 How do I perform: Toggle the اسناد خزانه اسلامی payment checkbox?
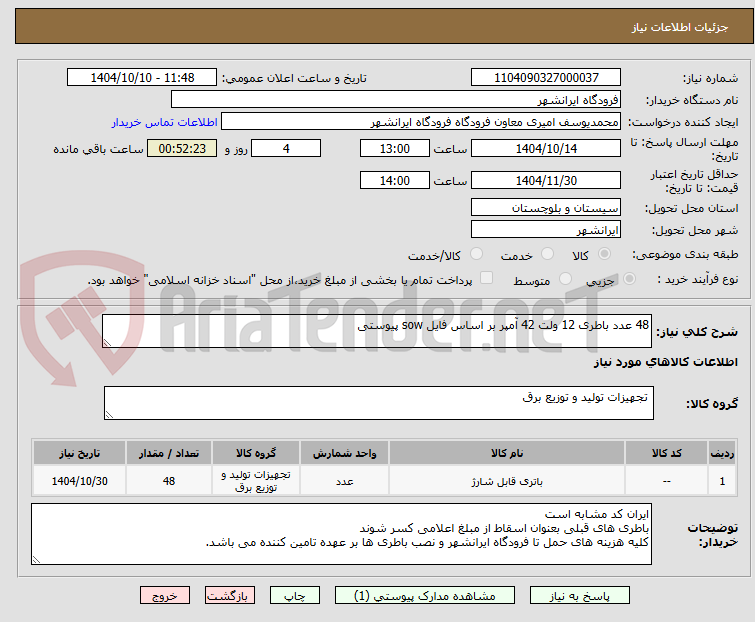tap(487, 278)
